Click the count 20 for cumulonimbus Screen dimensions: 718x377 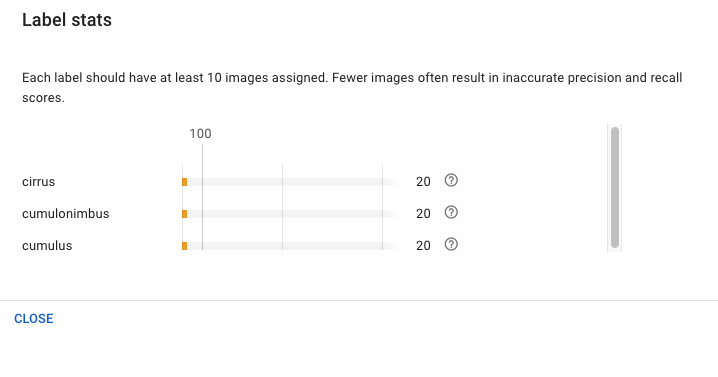(x=423, y=214)
